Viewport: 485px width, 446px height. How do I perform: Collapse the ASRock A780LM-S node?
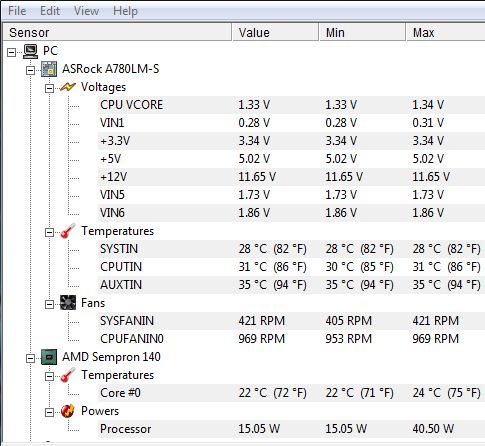pos(30,70)
